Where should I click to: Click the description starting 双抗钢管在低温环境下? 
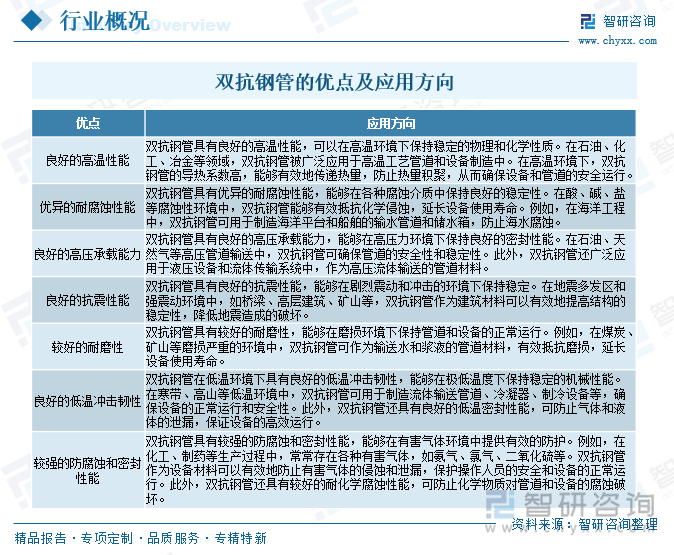[390, 401]
